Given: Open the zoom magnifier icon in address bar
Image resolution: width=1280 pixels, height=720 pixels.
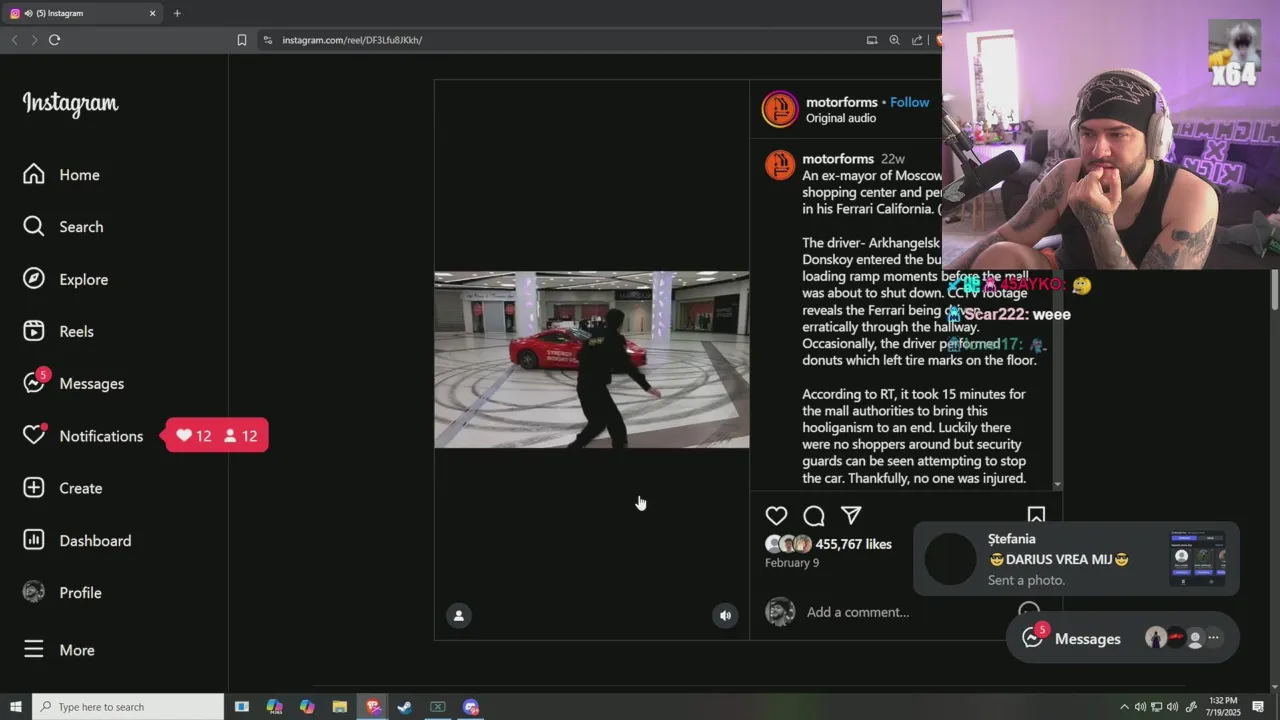Looking at the screenshot, I should click(895, 40).
